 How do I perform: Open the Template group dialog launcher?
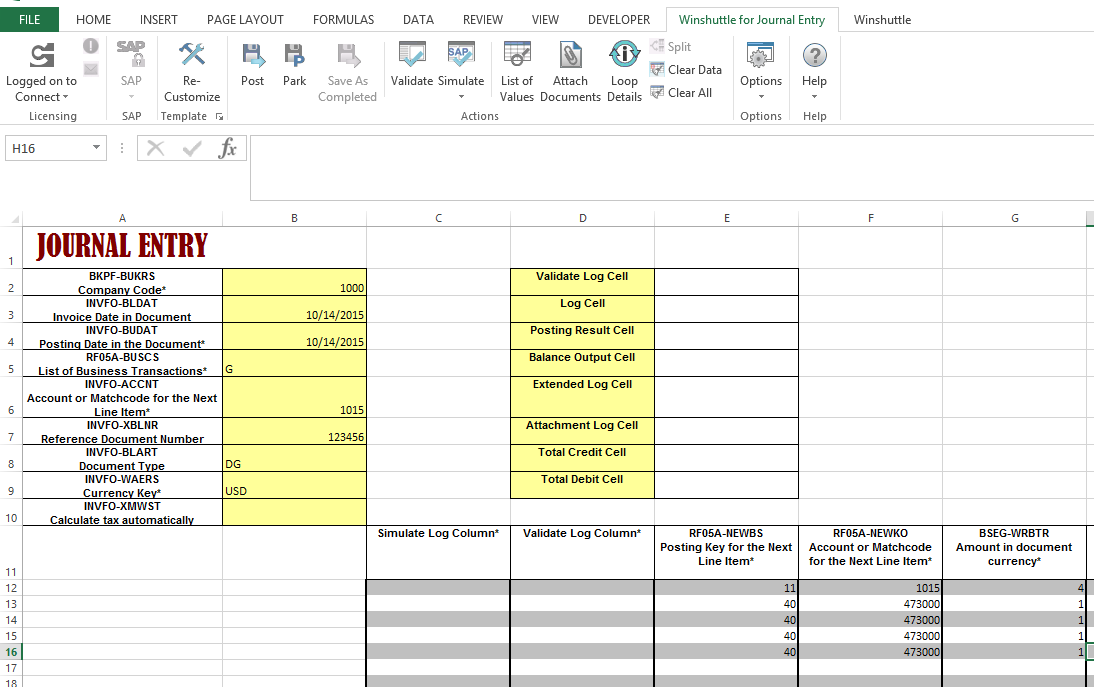219,116
